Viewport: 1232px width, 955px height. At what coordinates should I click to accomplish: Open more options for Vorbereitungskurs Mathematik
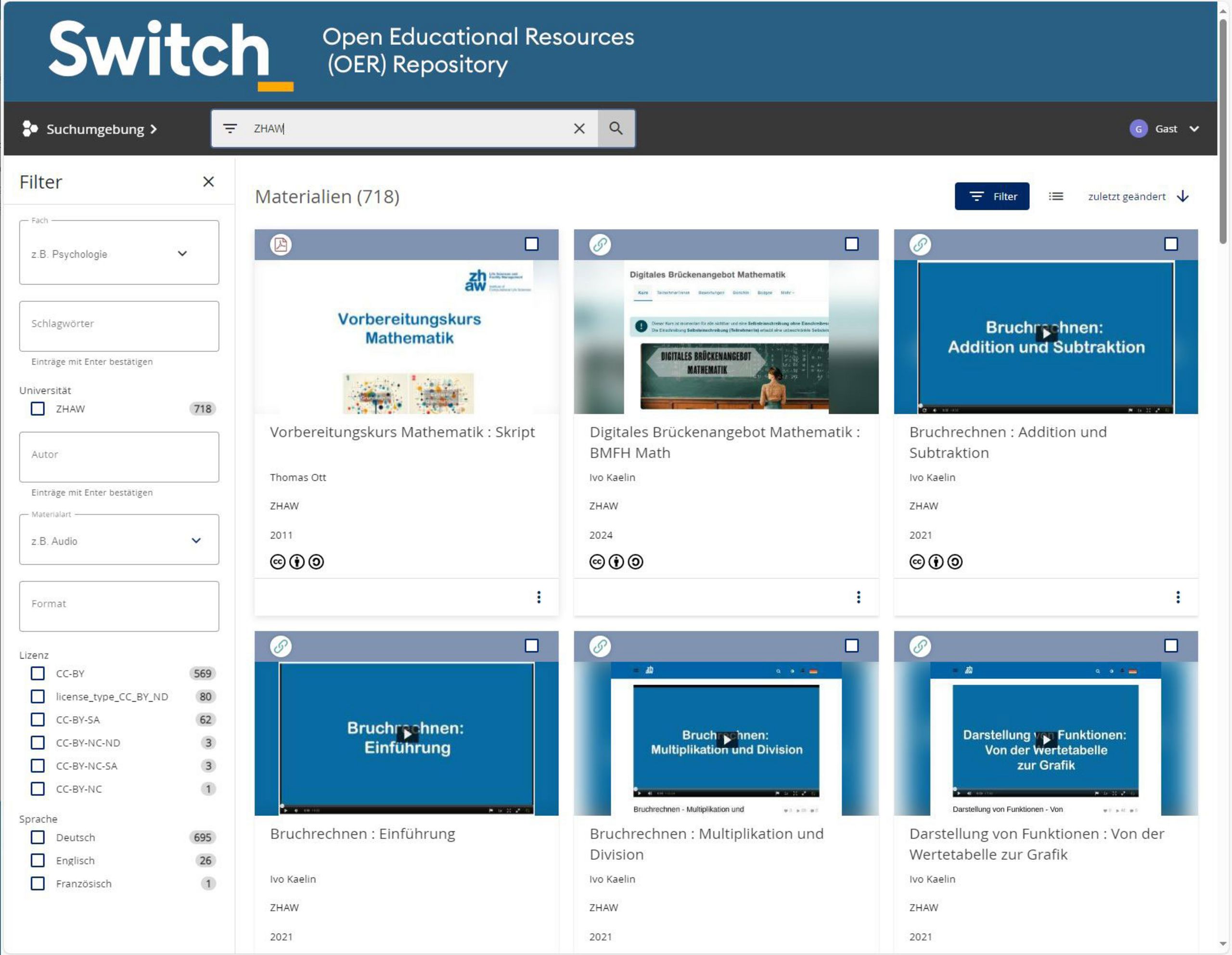pos(539,598)
